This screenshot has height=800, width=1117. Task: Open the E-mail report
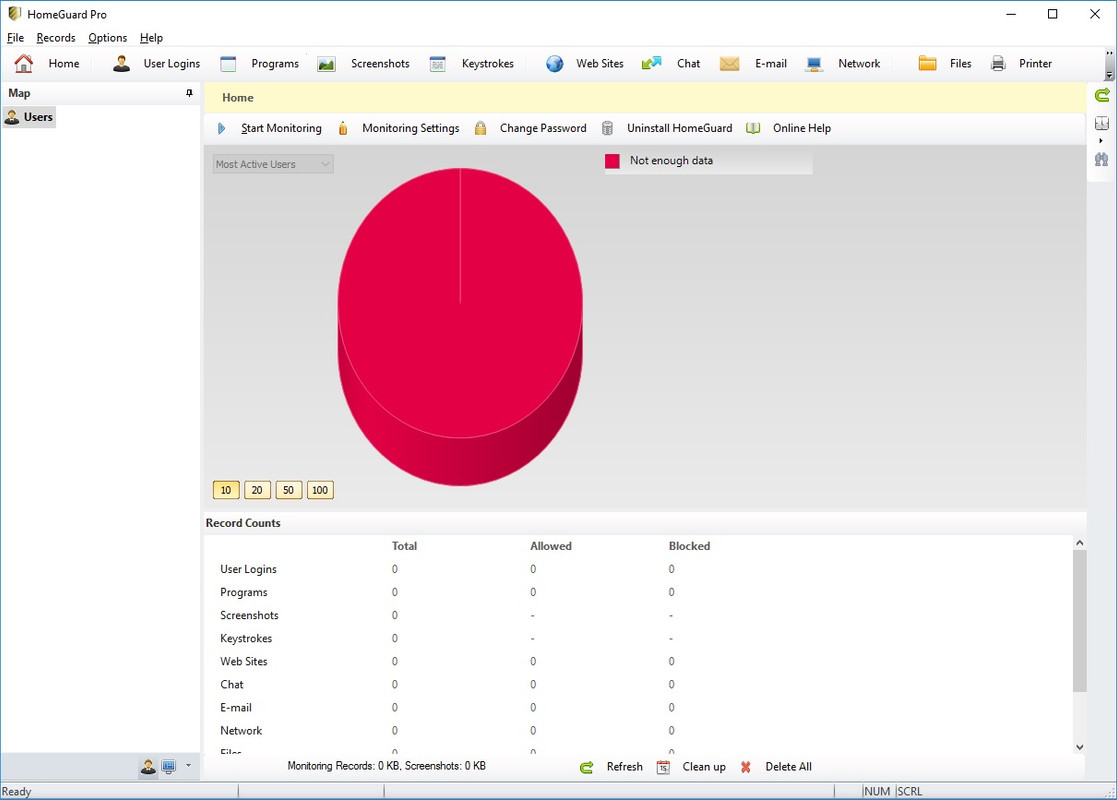tap(753, 63)
